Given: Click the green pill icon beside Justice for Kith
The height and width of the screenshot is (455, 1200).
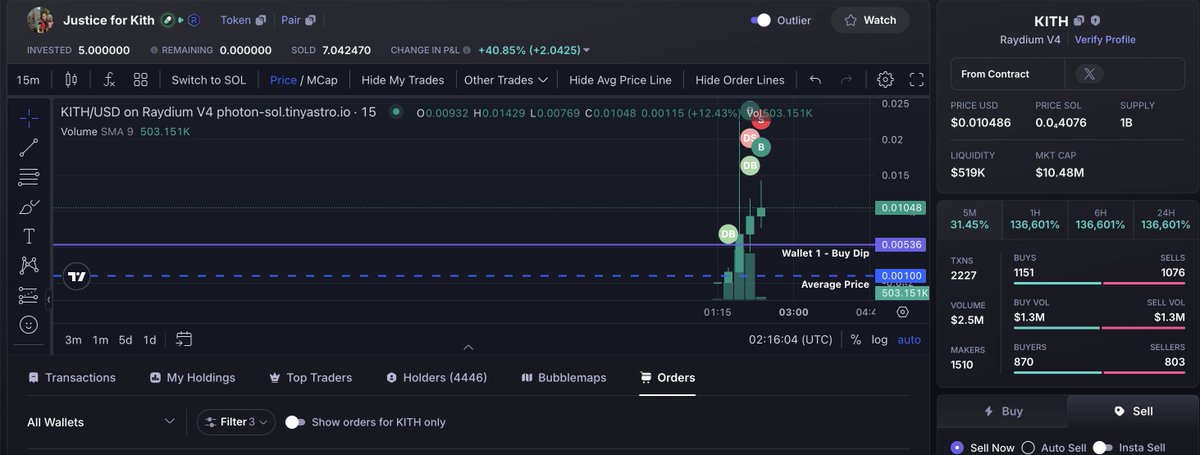Looking at the screenshot, I should tap(168, 20).
